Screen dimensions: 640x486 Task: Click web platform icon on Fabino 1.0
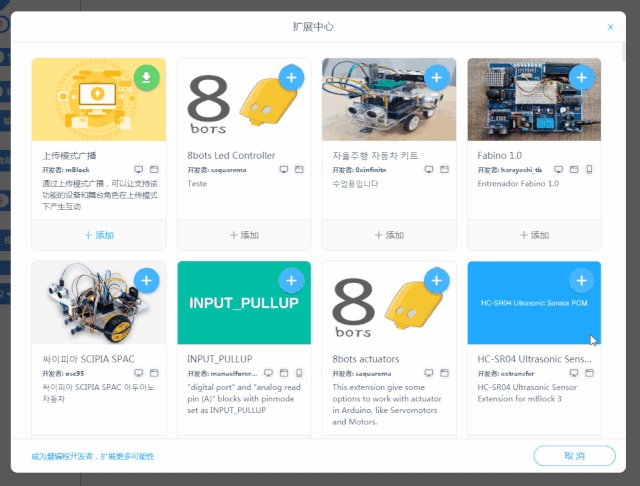574,169
